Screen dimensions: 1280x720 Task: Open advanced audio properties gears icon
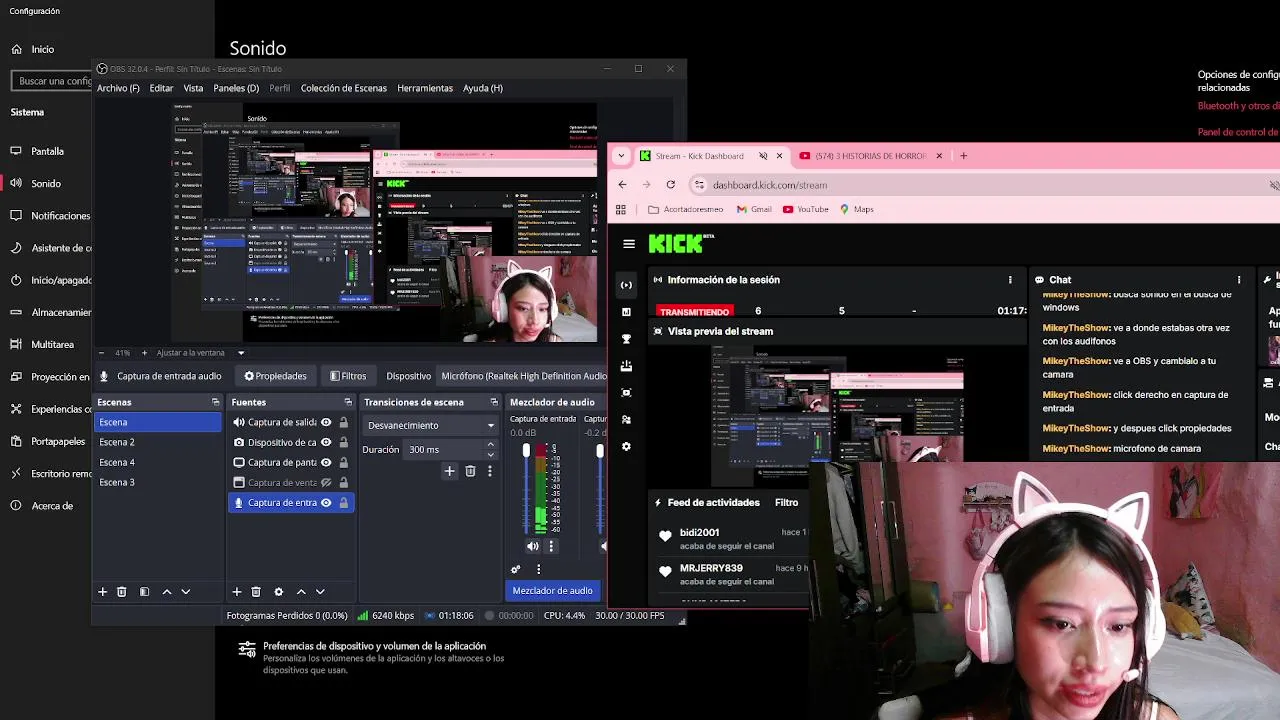click(x=516, y=569)
